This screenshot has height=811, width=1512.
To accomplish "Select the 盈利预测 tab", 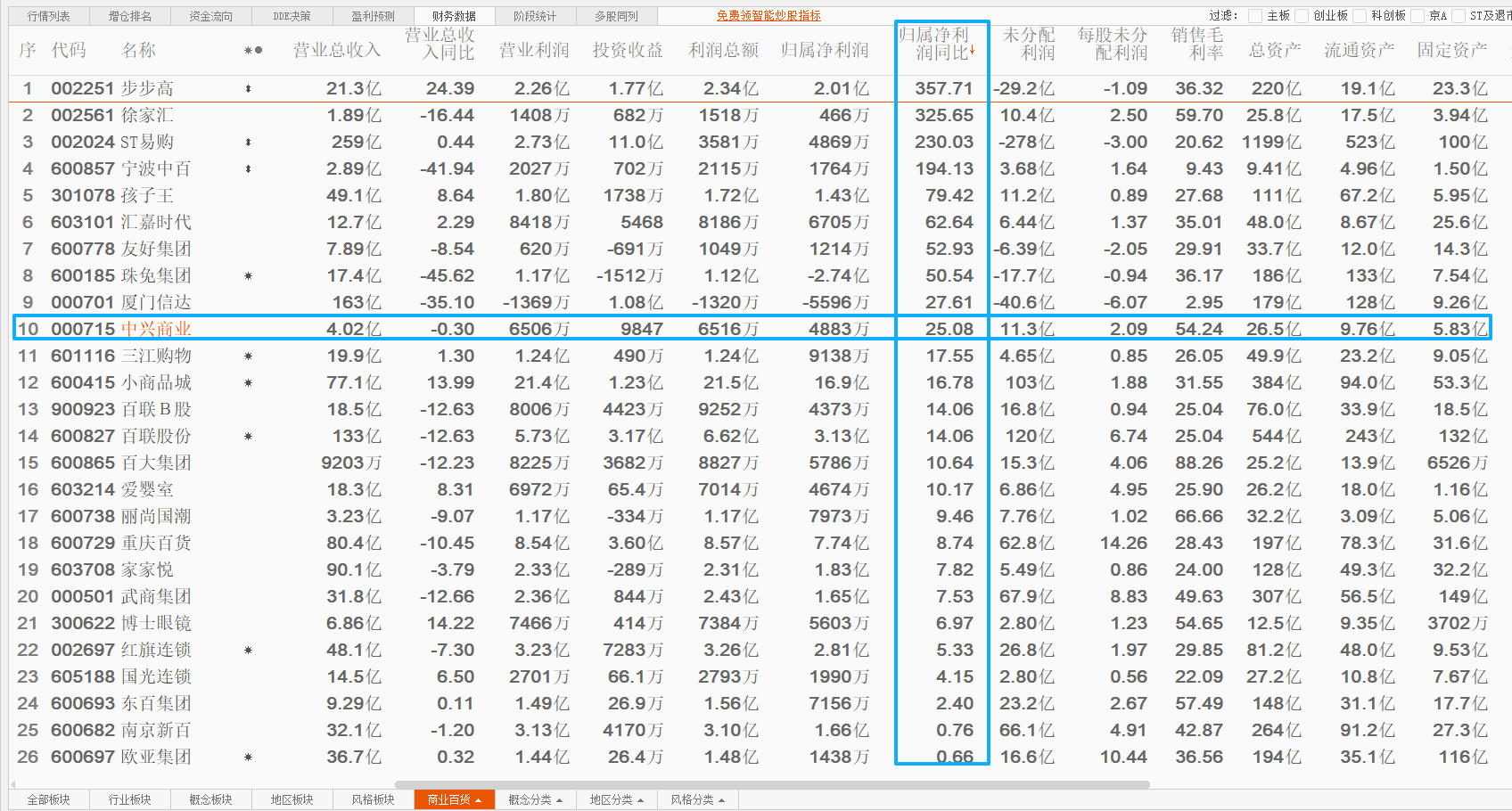I will click(x=373, y=16).
